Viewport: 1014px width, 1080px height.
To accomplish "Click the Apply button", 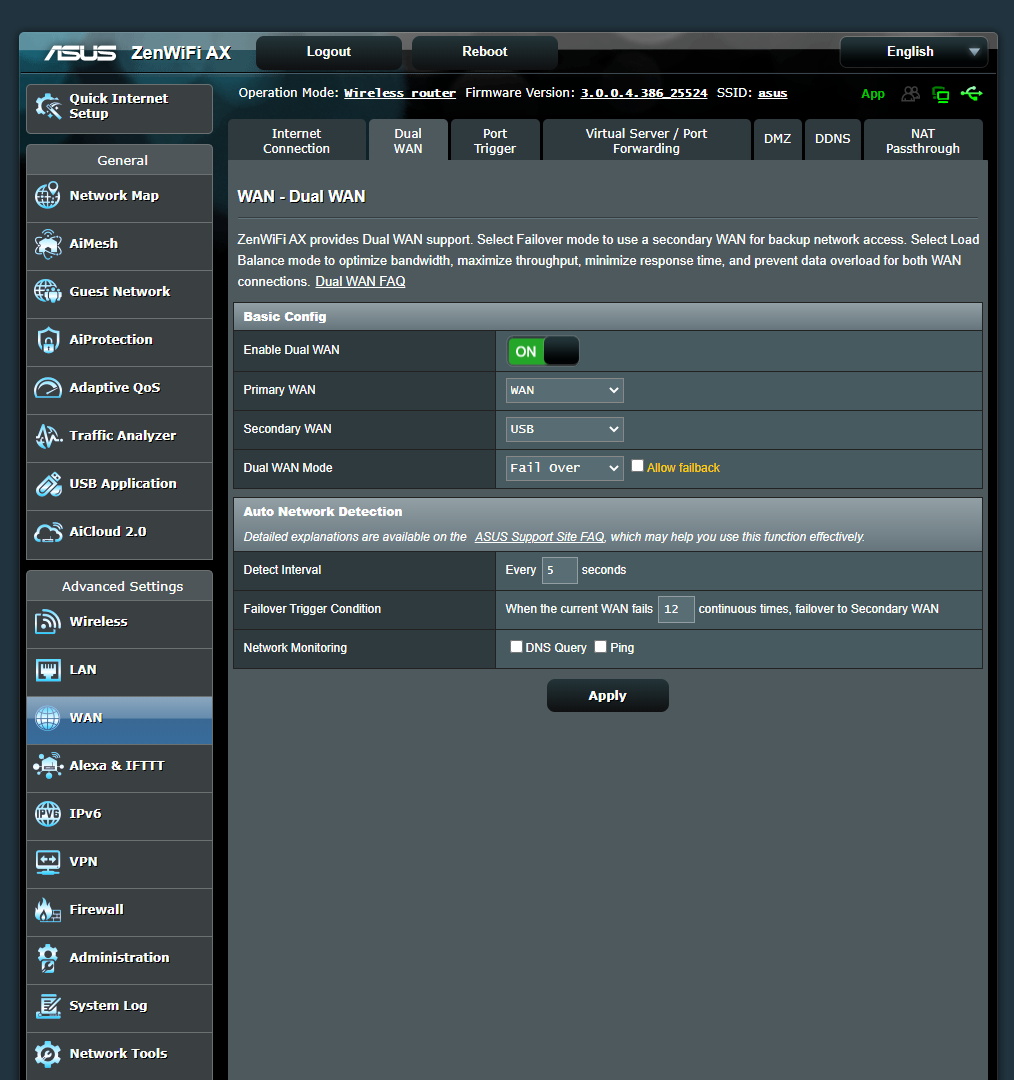I will tap(608, 696).
